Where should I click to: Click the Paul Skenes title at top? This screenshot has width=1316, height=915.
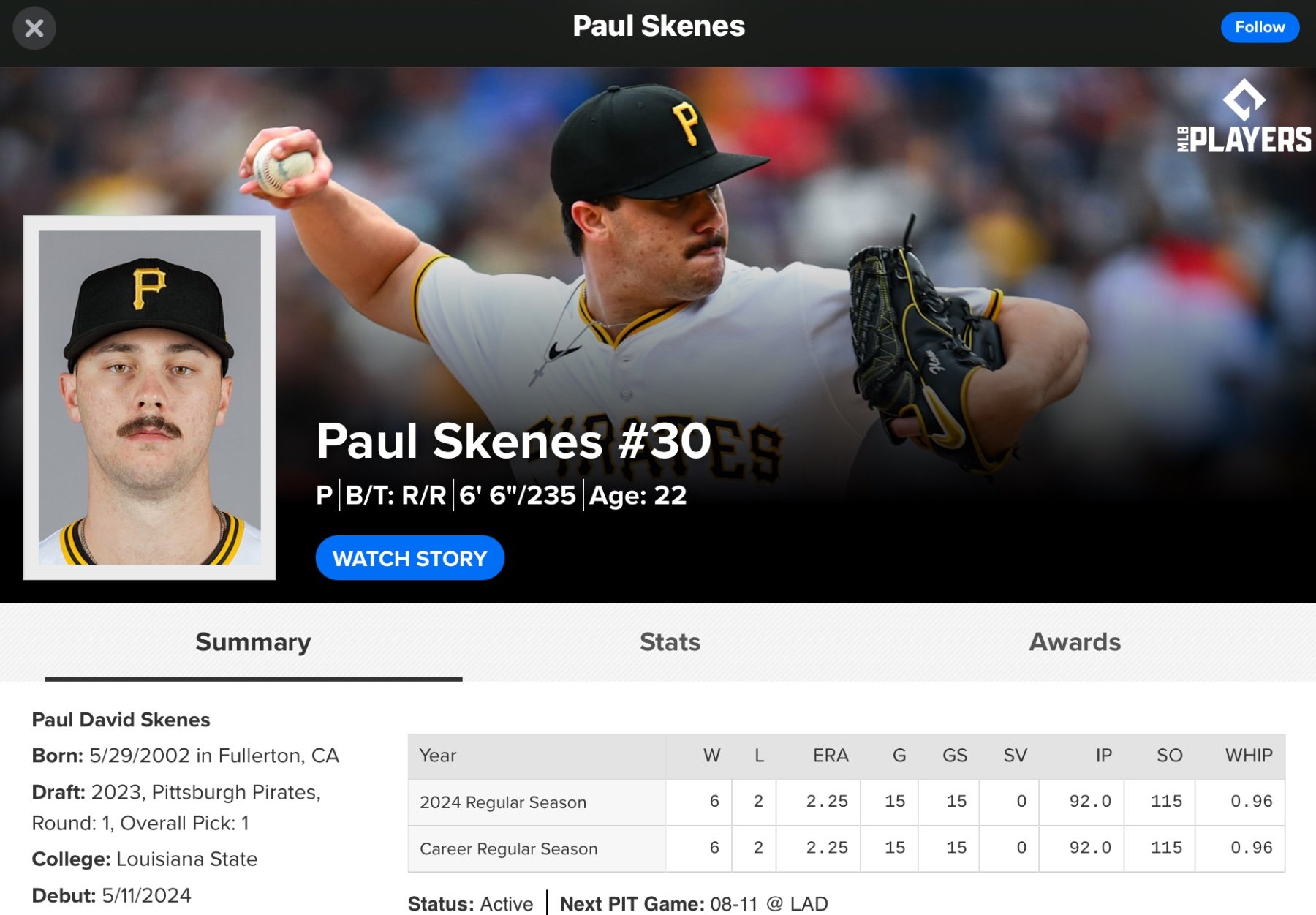coord(658,27)
